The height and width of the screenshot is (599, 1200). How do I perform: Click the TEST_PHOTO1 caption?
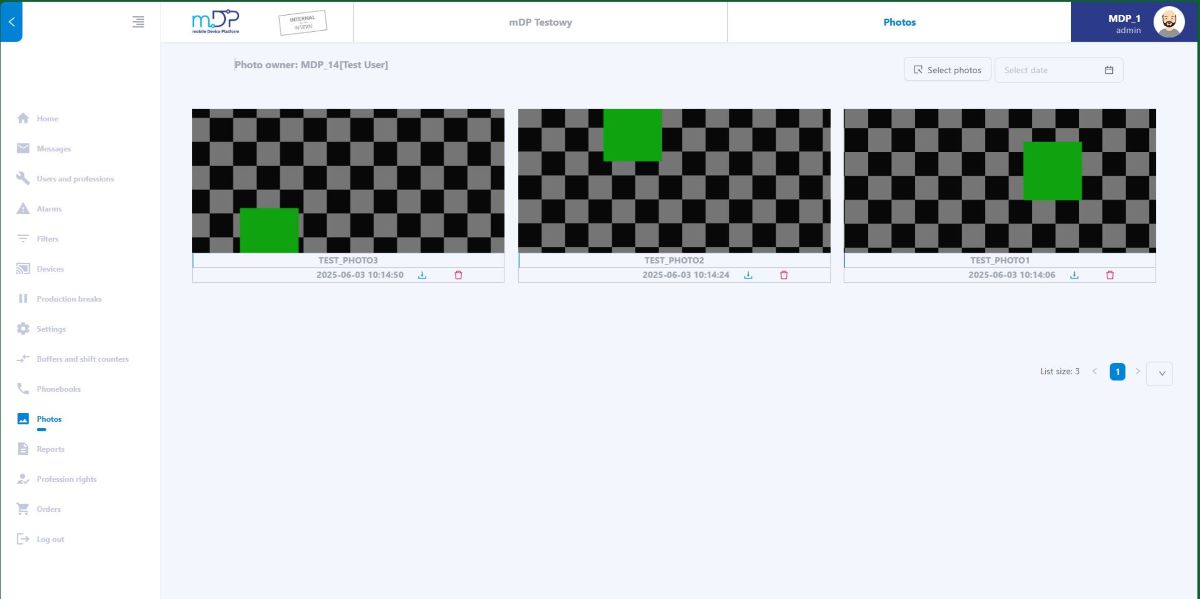click(x=1000, y=260)
